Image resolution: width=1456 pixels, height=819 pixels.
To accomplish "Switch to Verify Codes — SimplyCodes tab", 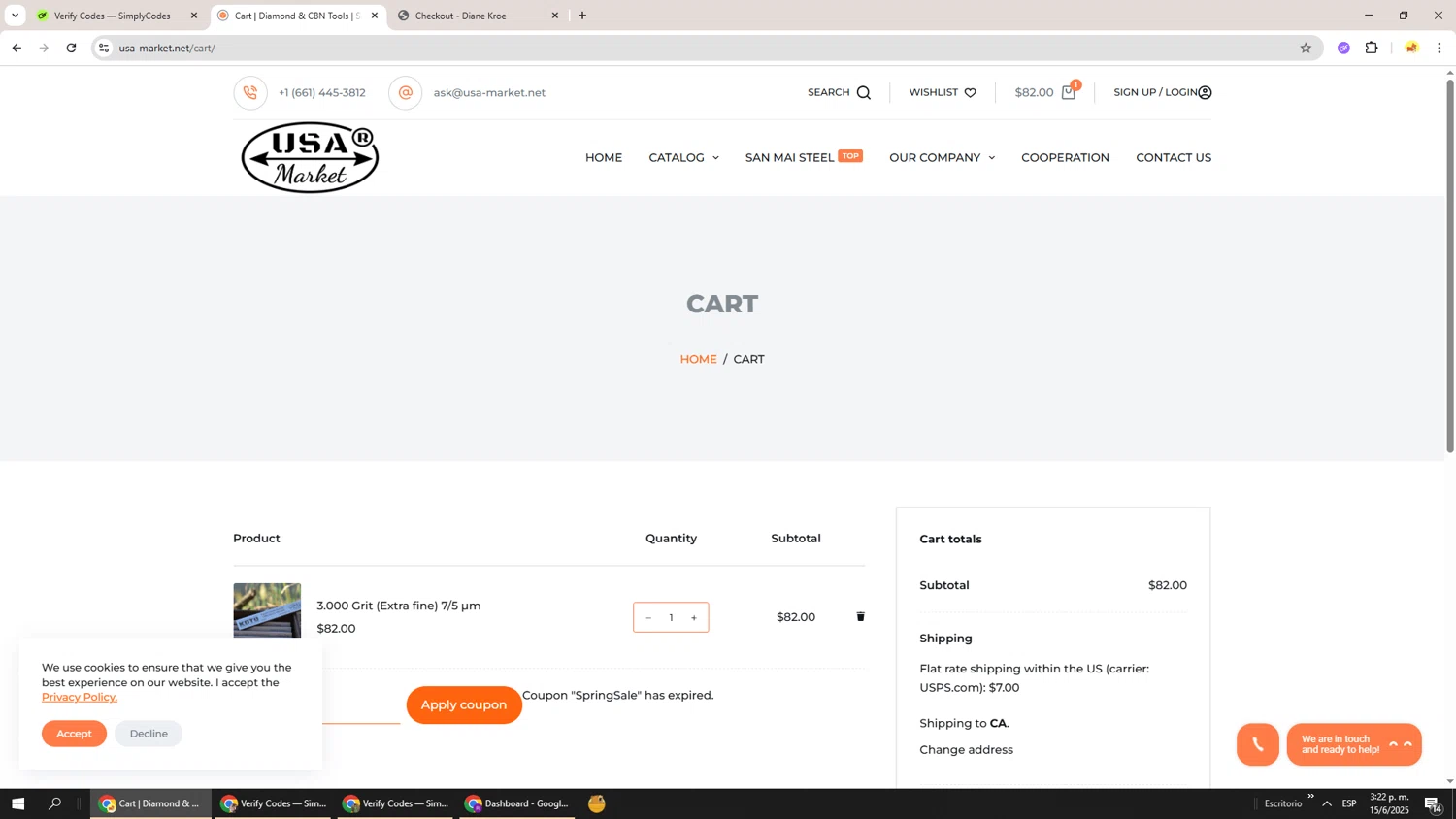I will [112, 16].
